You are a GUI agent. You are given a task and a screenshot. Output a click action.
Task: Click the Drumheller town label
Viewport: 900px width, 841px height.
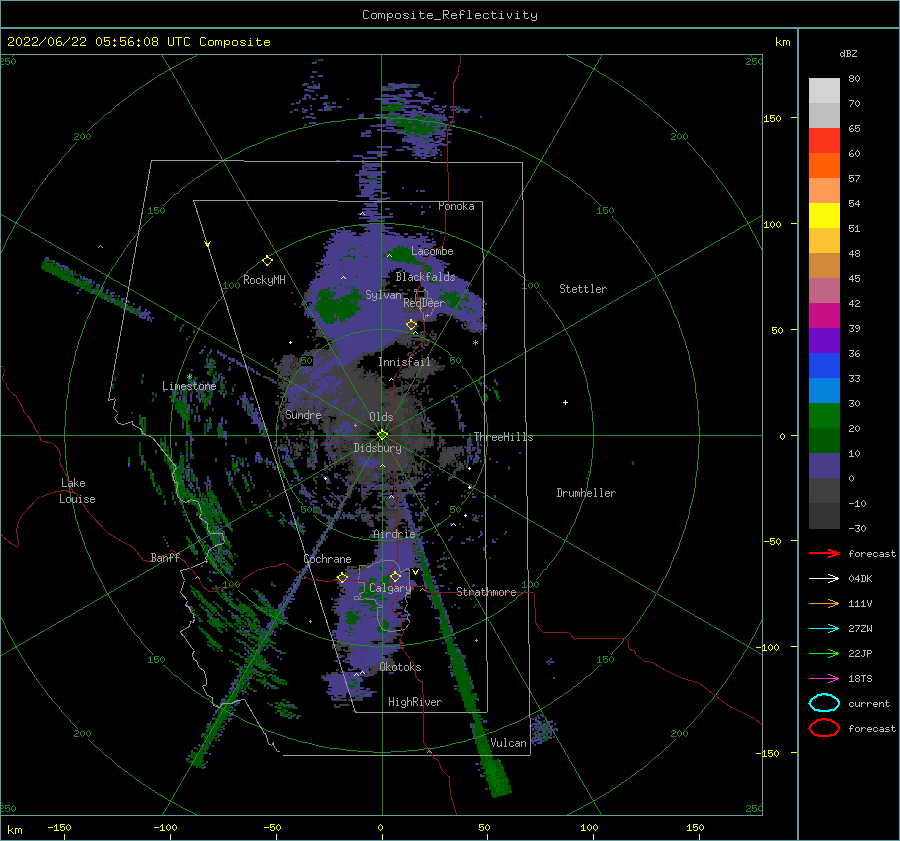point(586,493)
